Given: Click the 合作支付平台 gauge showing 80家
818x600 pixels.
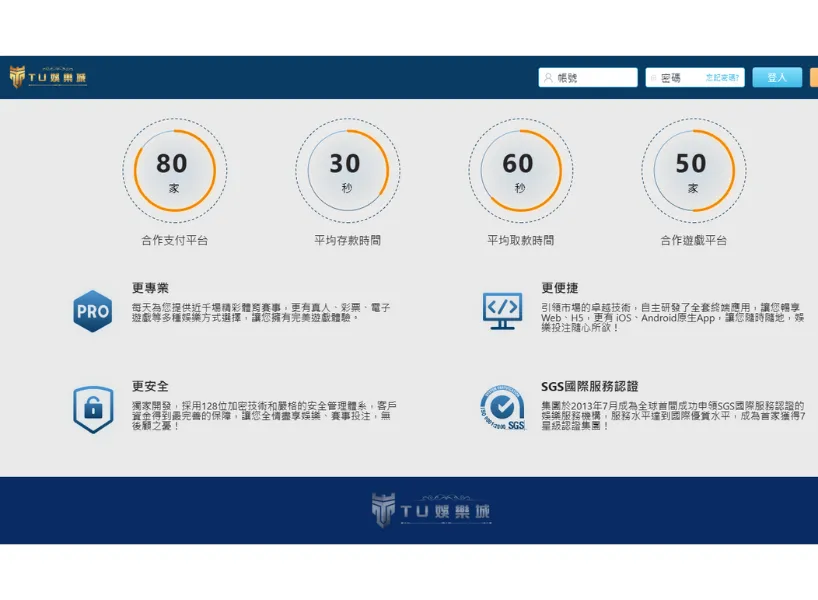Looking at the screenshot, I should 173,172.
